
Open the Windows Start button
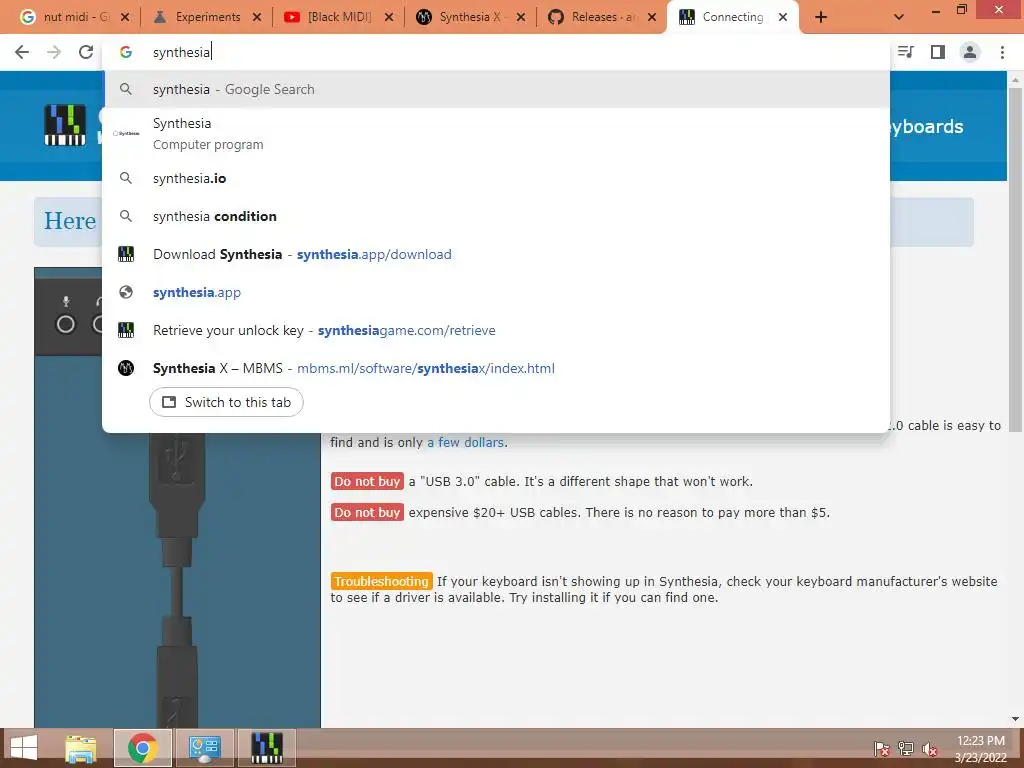(24, 748)
